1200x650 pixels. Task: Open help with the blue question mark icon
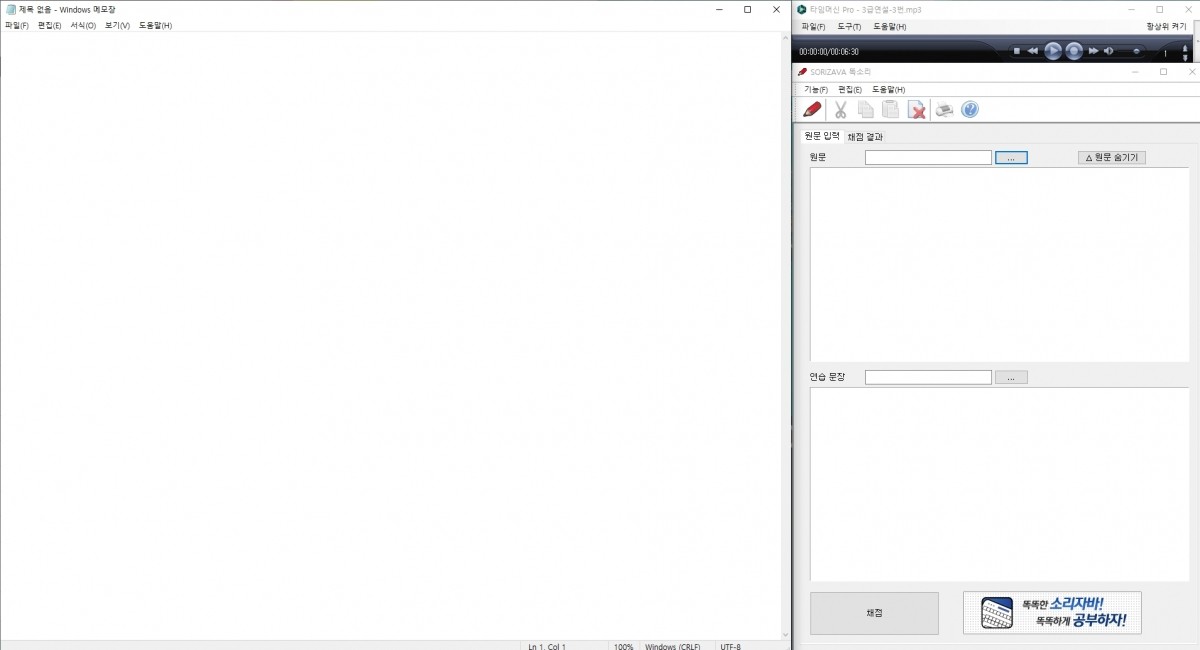click(x=969, y=110)
